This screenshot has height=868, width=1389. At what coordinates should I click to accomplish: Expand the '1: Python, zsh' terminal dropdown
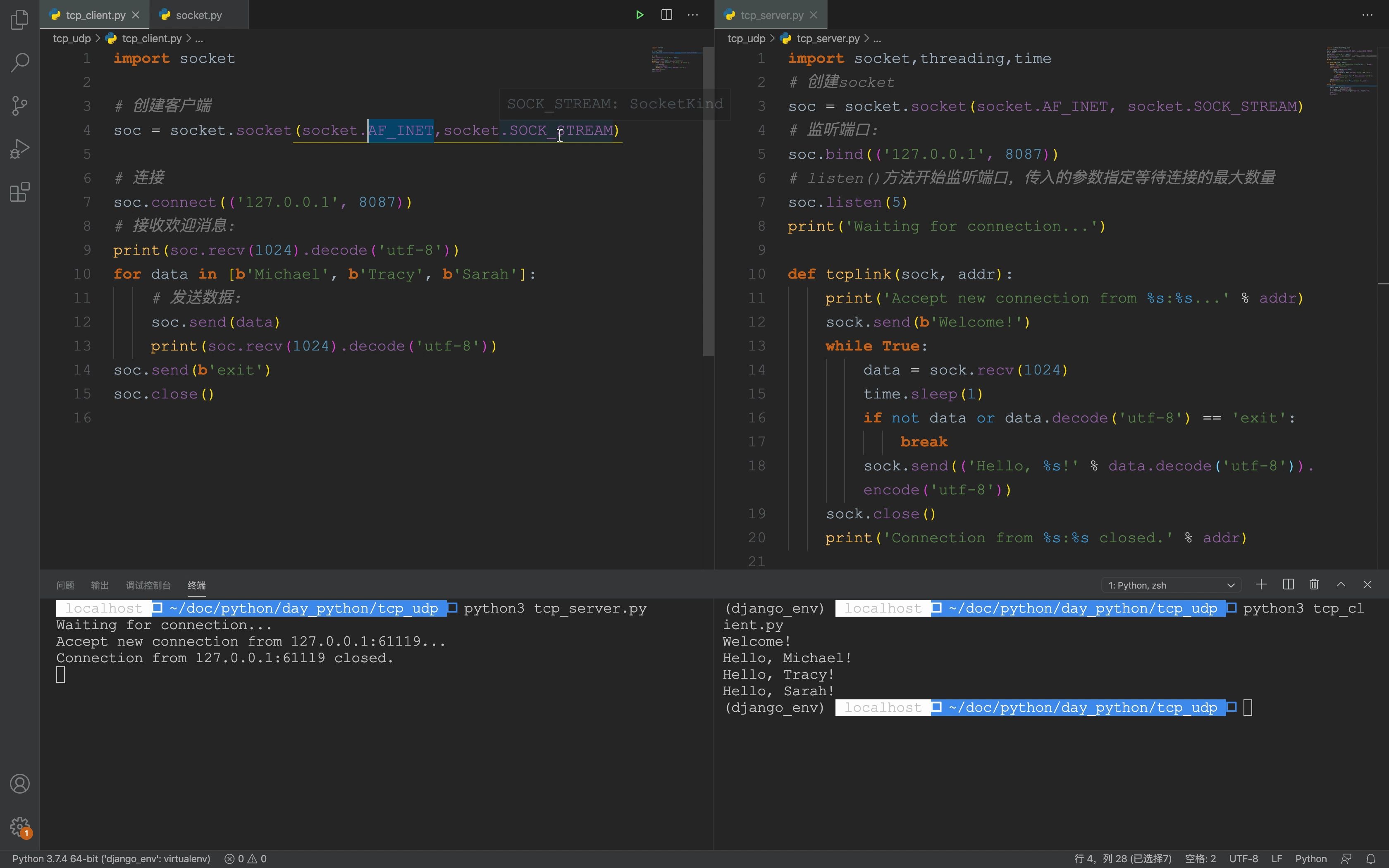[1171, 585]
